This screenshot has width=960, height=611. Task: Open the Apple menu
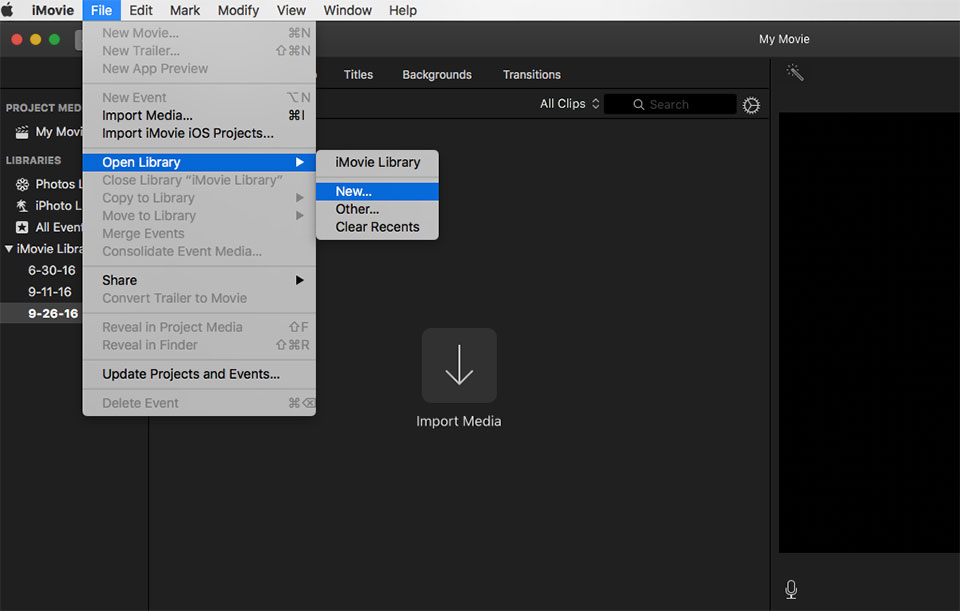pyautogui.click(x=8, y=10)
